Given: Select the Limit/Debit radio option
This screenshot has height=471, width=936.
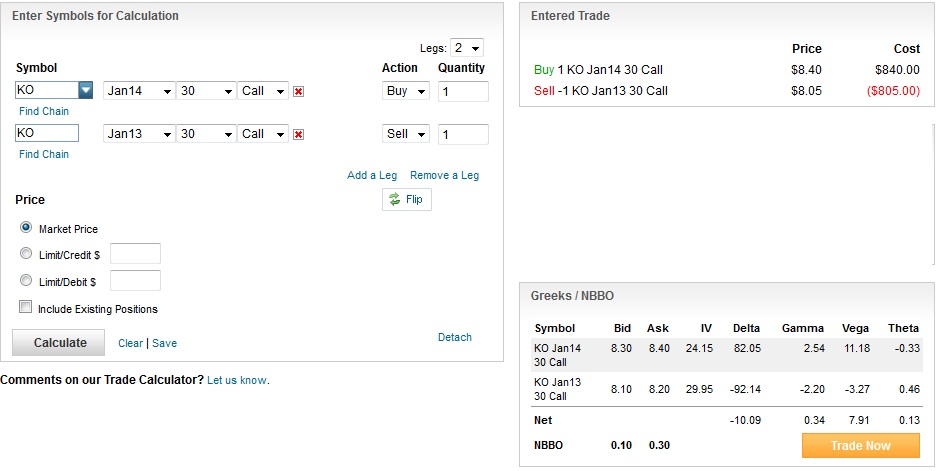Looking at the screenshot, I should tap(26, 281).
